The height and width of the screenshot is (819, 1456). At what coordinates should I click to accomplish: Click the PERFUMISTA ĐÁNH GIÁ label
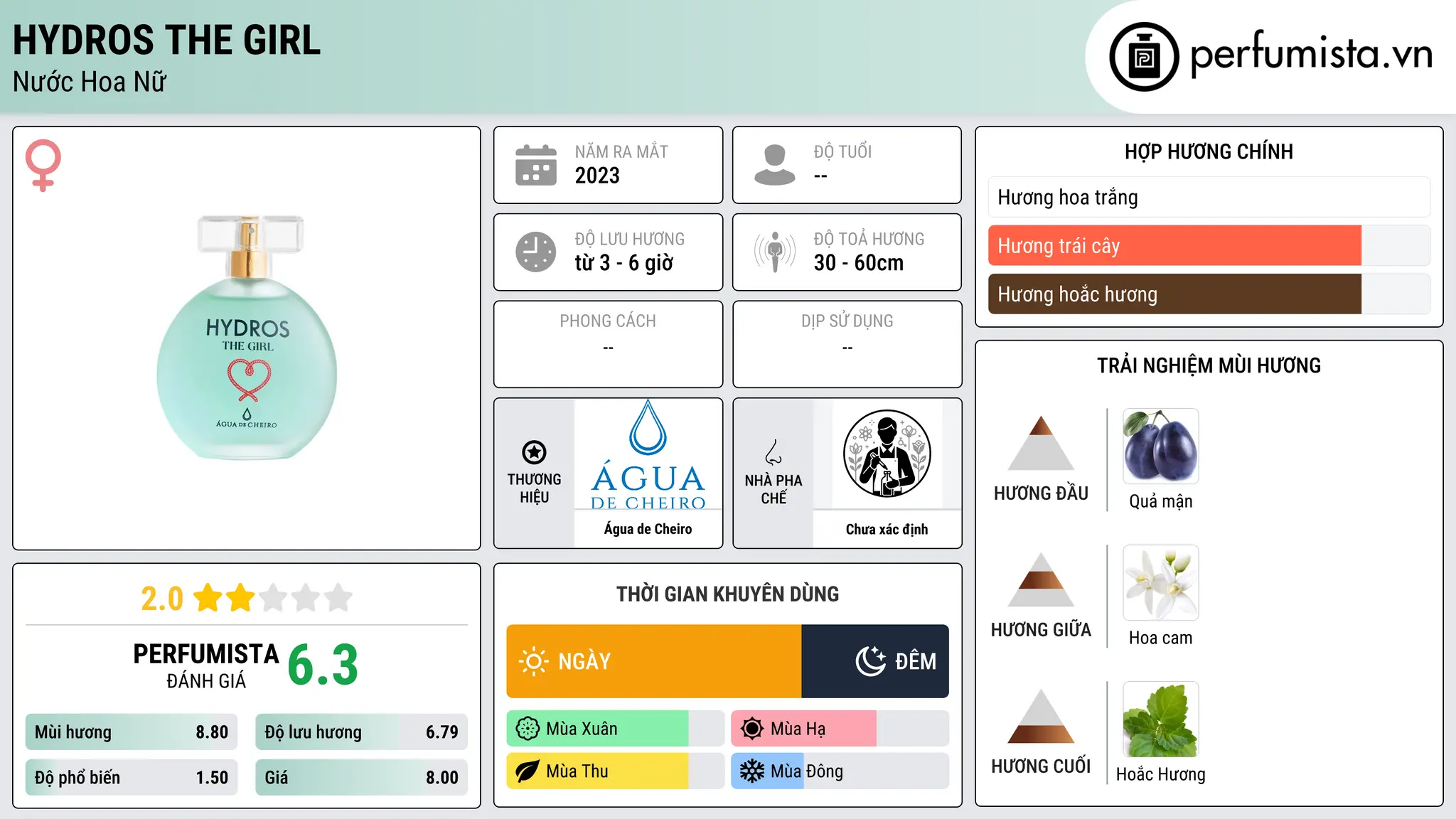click(206, 666)
